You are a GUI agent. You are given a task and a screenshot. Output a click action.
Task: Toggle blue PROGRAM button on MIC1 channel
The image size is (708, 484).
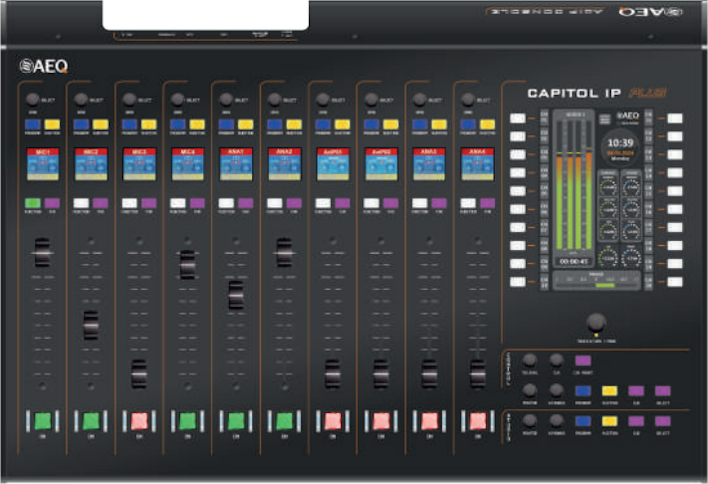[33, 125]
